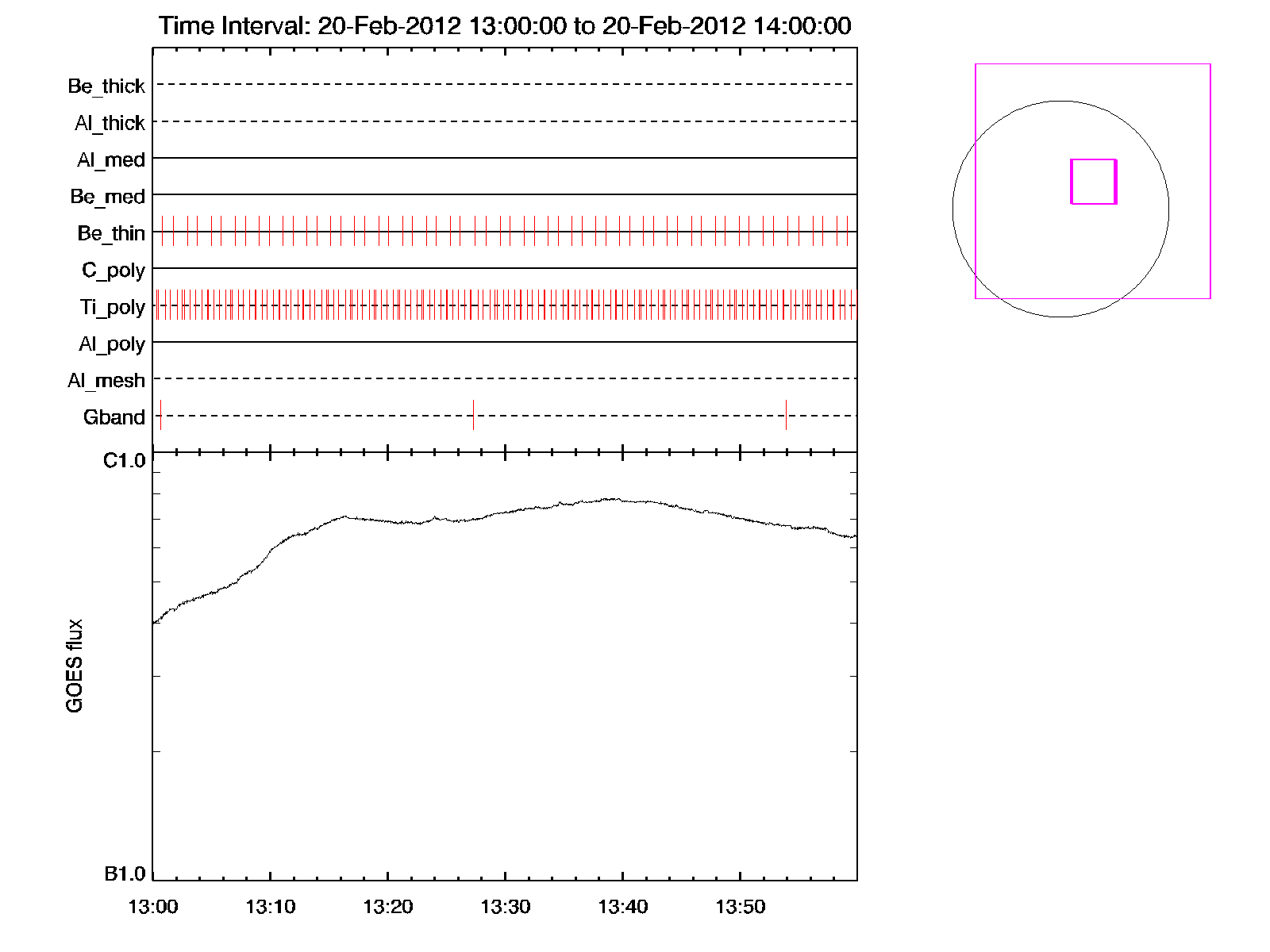The image size is (1270, 952).
Task: Click the last red Gband marker near 13:54
Action: pyautogui.click(x=786, y=415)
